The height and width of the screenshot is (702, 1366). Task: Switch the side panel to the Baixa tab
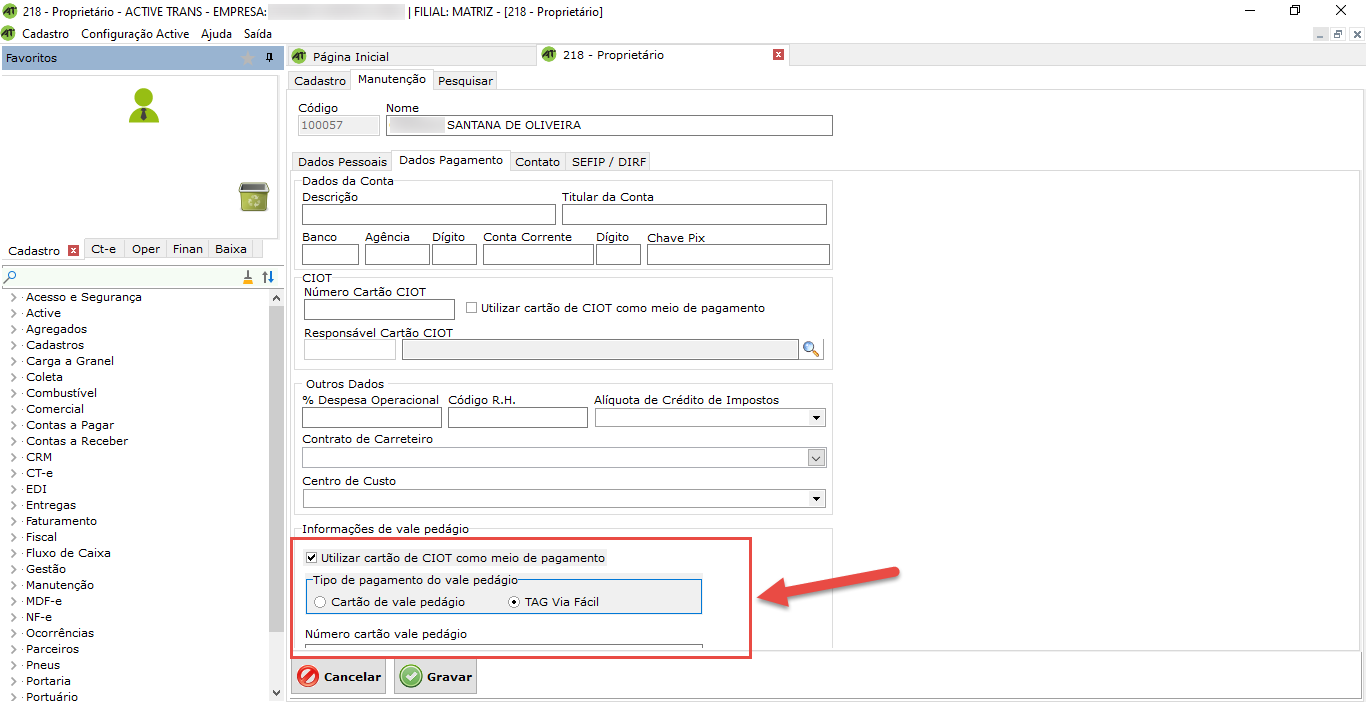[x=231, y=249]
